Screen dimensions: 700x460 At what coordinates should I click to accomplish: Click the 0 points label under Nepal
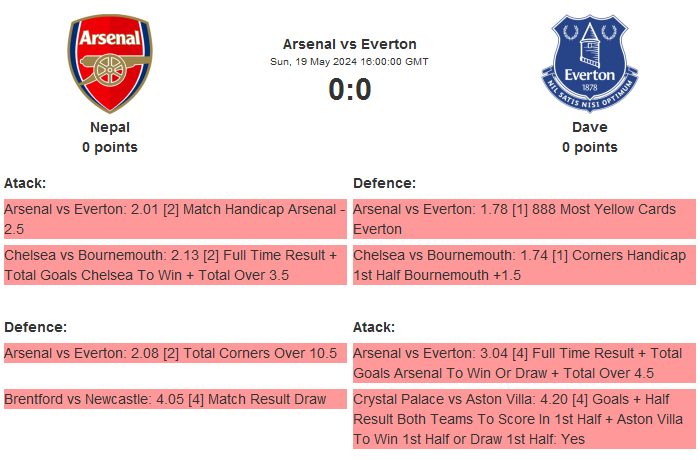(110, 147)
